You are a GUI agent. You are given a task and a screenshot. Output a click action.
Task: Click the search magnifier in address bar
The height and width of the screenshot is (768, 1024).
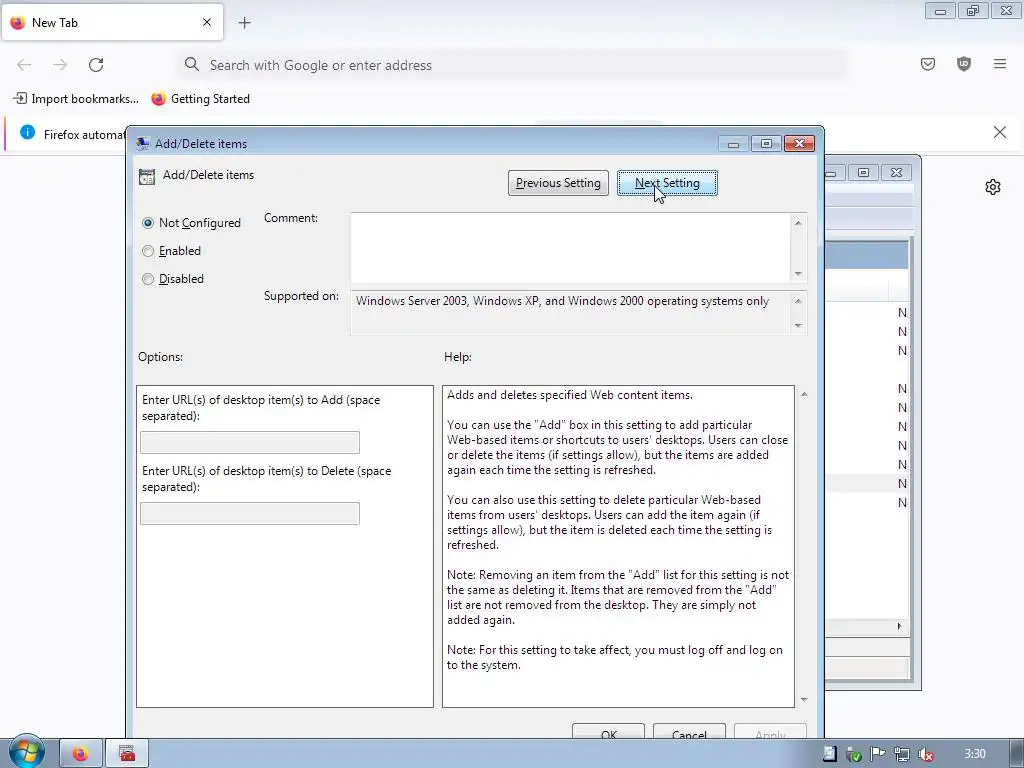pos(191,64)
